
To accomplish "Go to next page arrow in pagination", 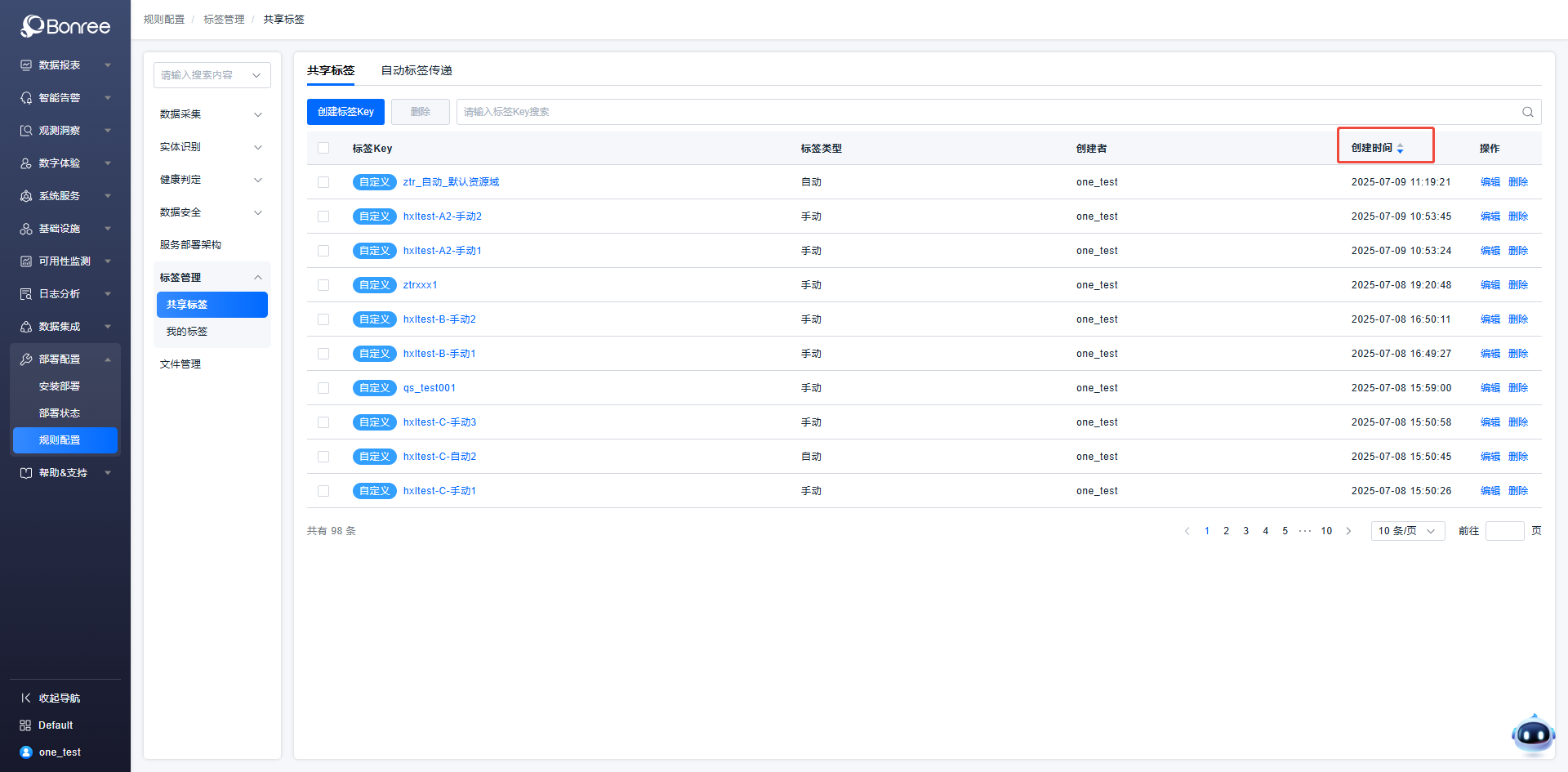I will coord(1348,531).
